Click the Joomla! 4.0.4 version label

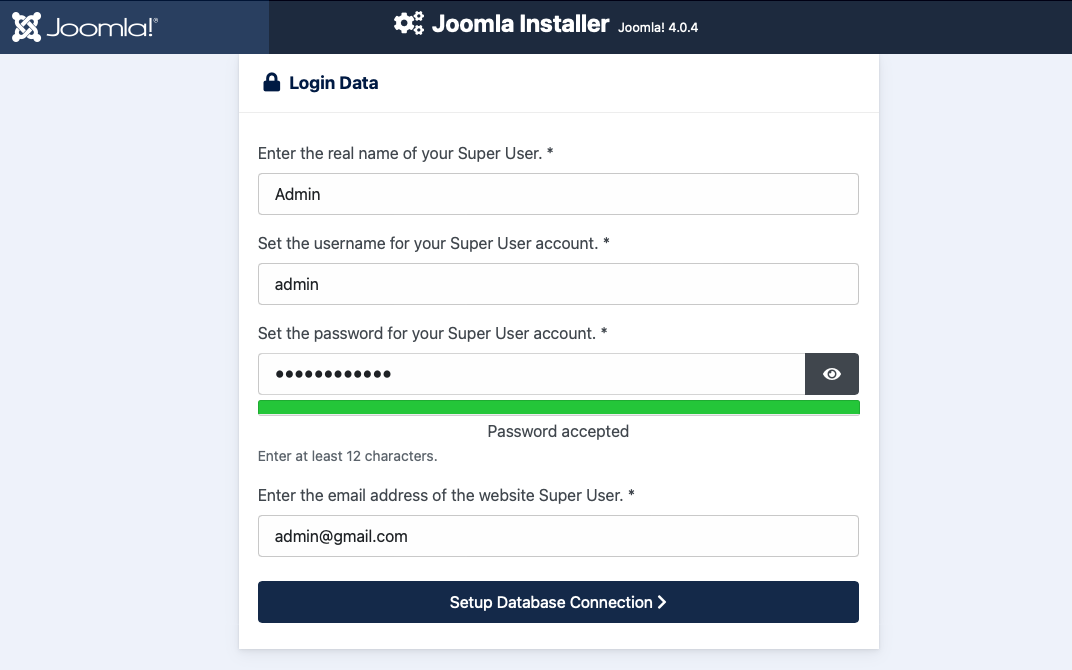[x=658, y=28]
